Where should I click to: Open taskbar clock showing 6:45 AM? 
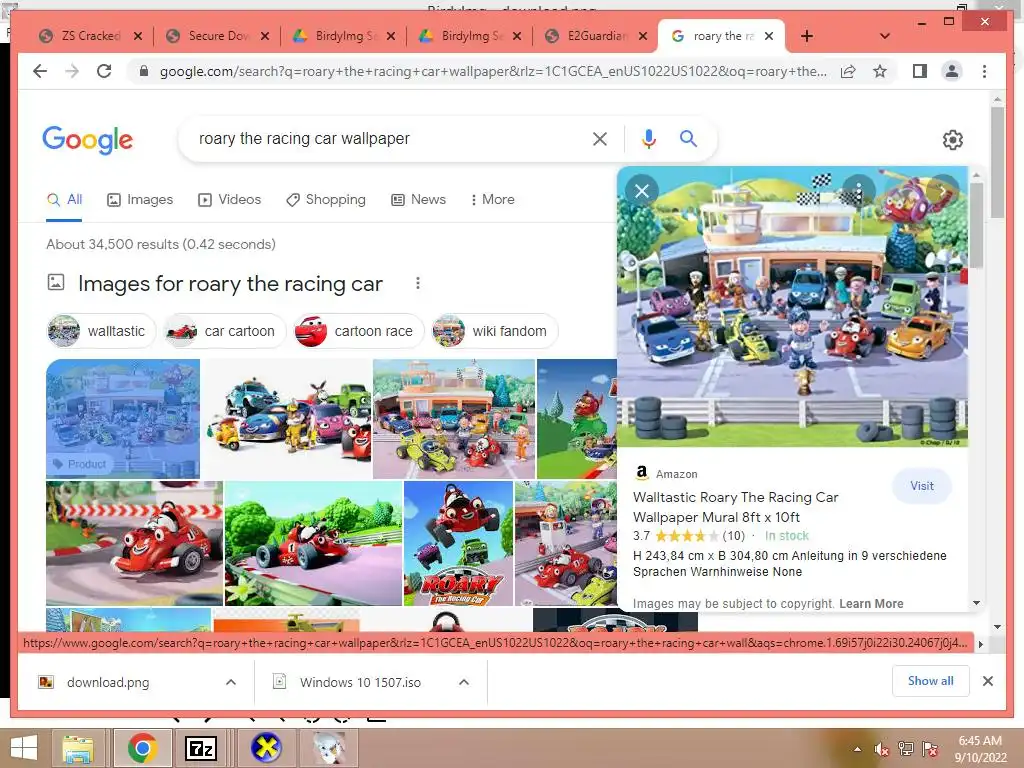[x=980, y=749]
